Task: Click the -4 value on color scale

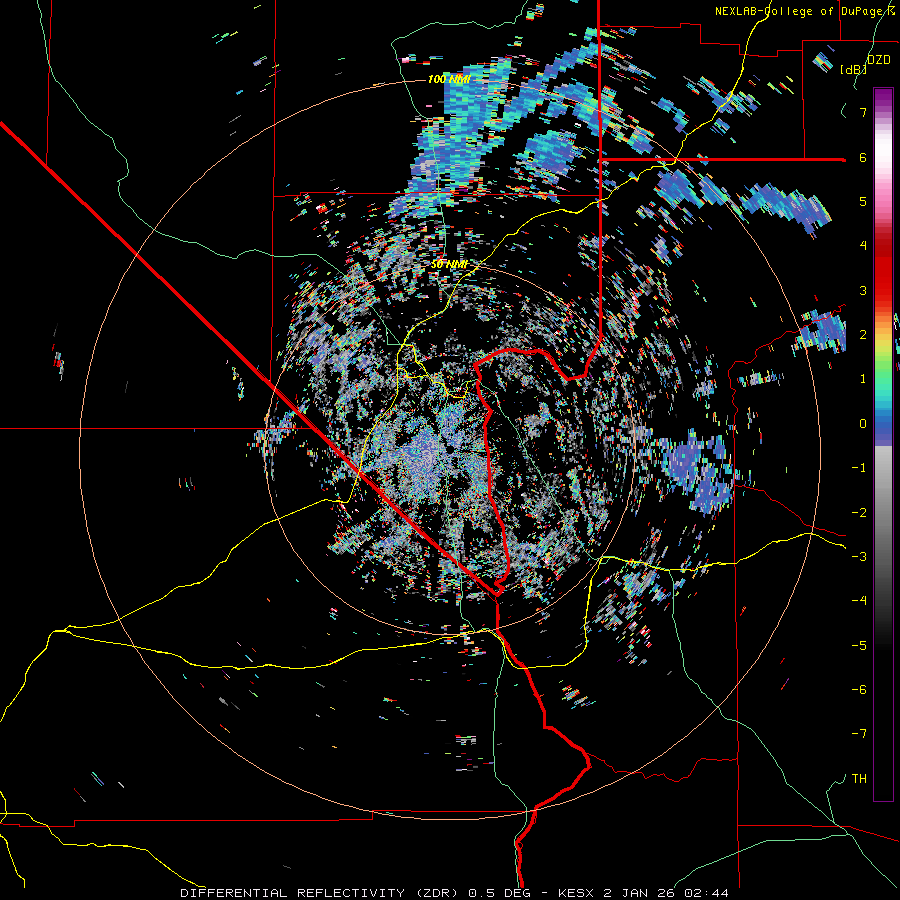Action: pyautogui.click(x=859, y=601)
